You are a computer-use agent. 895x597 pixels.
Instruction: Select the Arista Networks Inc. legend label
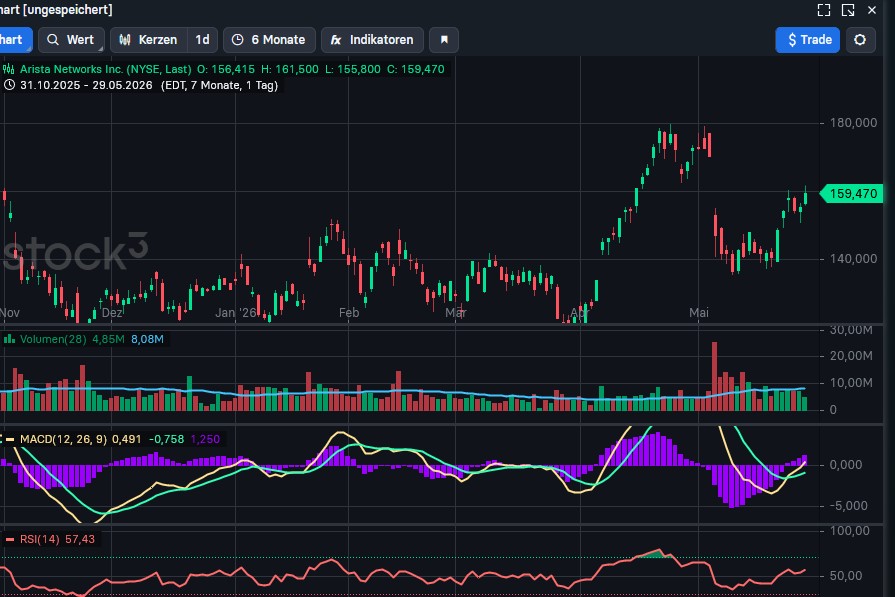point(106,69)
